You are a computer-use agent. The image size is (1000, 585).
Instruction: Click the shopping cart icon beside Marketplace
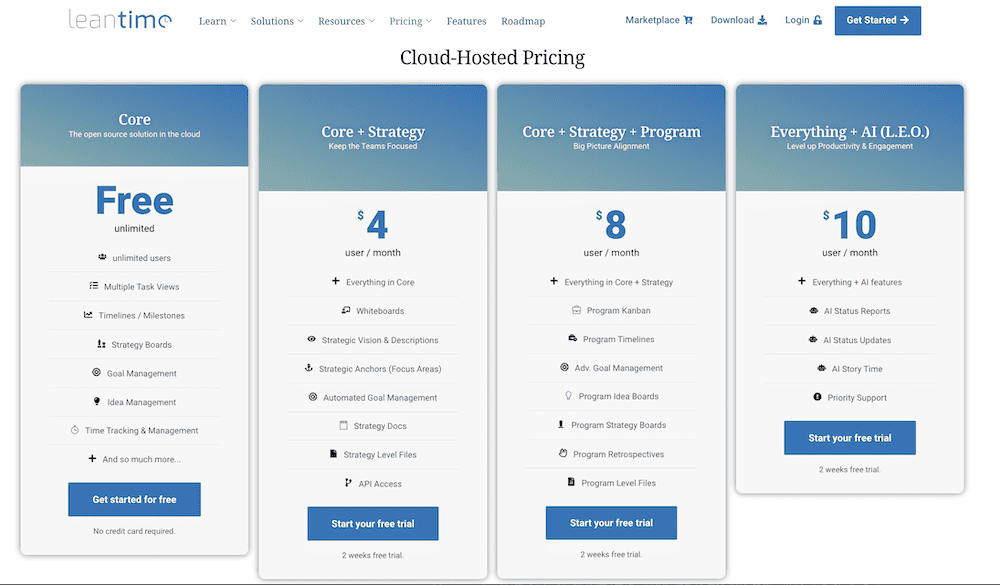(690, 19)
